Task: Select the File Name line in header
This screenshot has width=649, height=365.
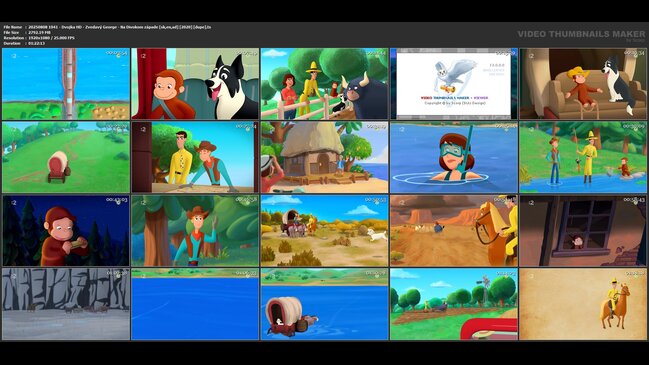Action: [x=107, y=27]
